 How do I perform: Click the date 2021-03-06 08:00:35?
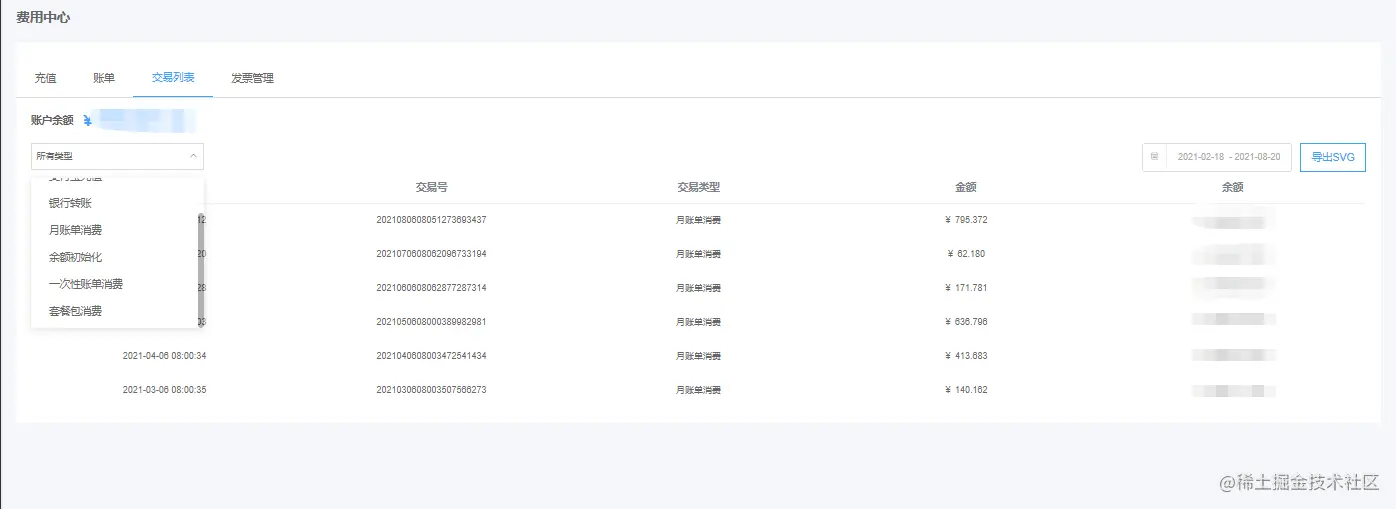[x=164, y=389]
